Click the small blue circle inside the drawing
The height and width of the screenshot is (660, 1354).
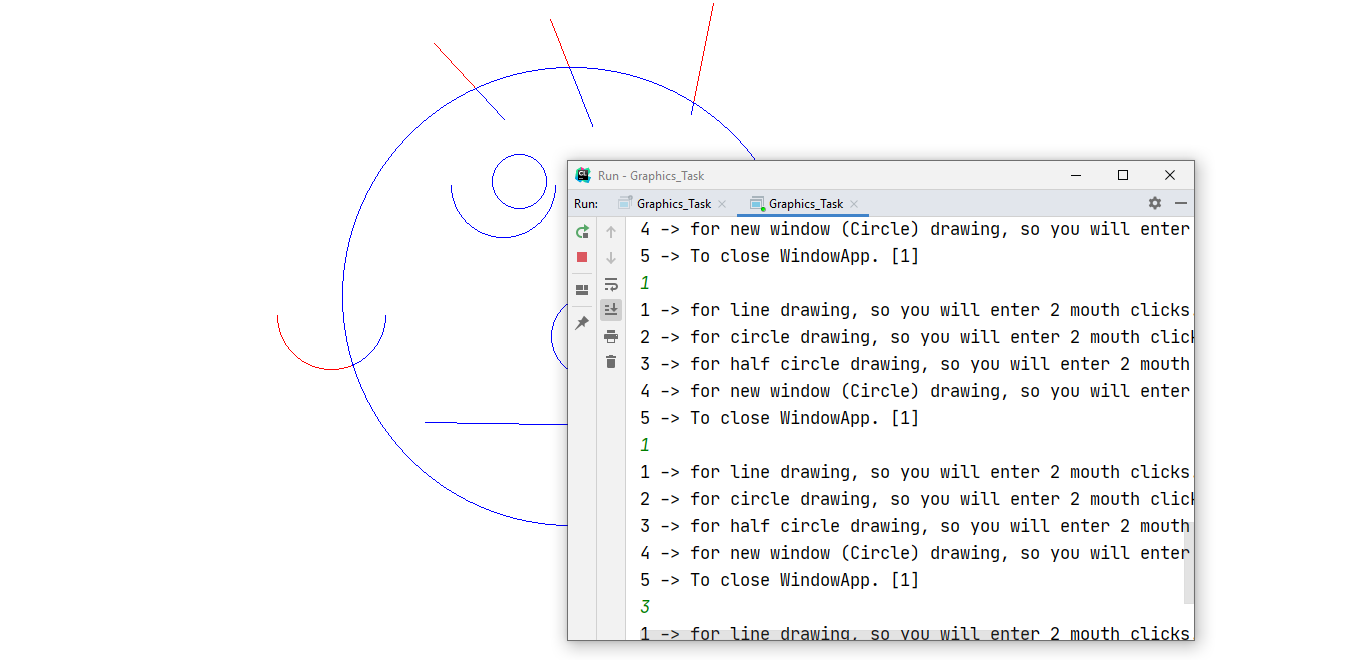519,182
